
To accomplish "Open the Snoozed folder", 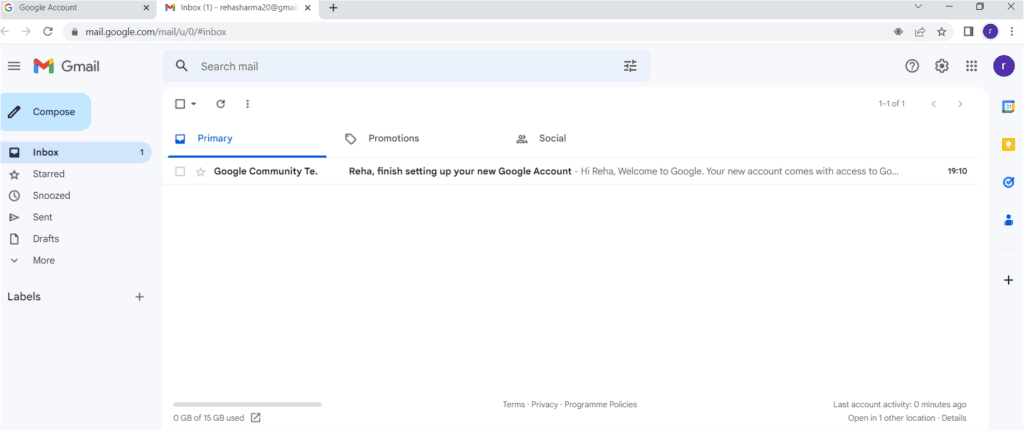I will pos(52,195).
